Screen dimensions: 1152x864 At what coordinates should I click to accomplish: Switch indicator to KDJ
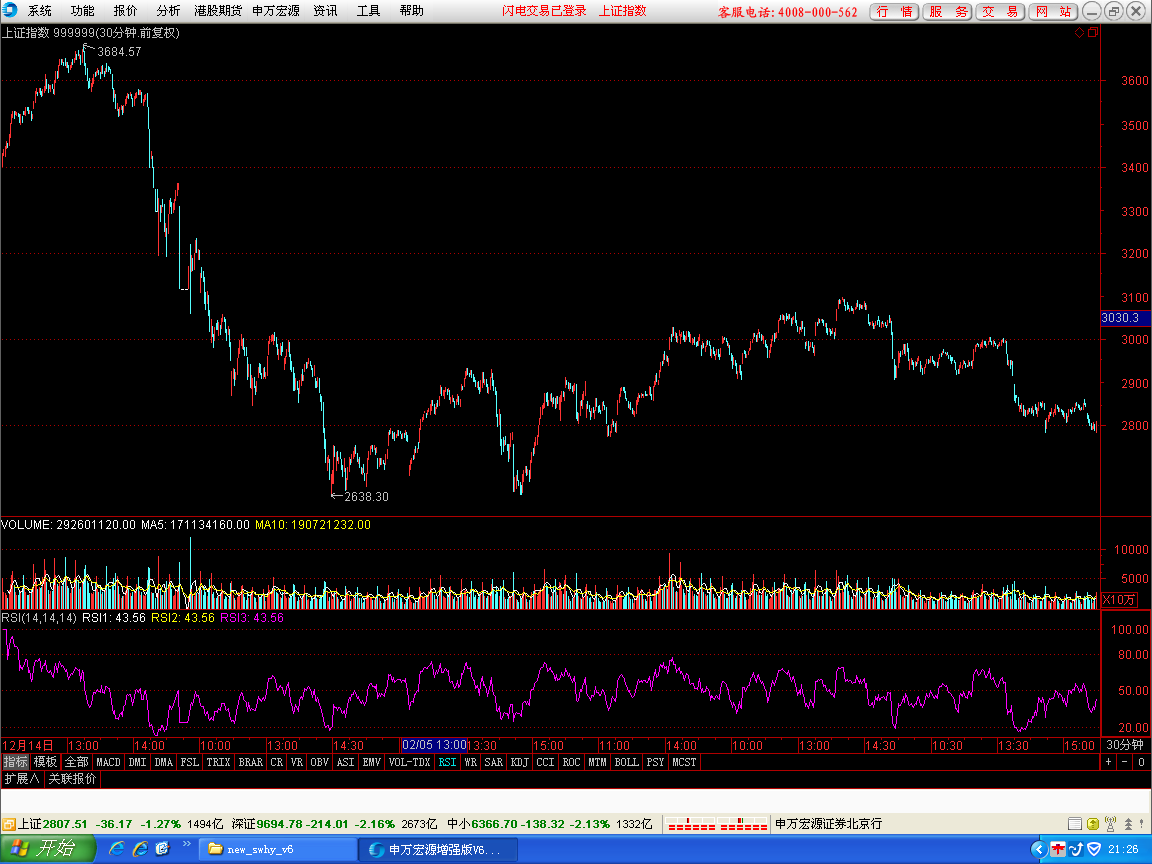pyautogui.click(x=519, y=762)
